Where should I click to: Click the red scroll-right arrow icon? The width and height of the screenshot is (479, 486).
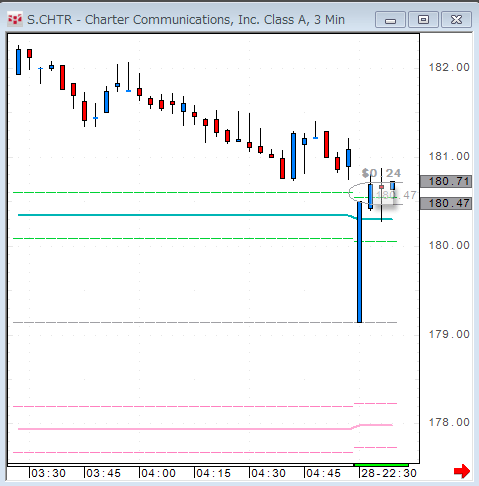click(462, 471)
